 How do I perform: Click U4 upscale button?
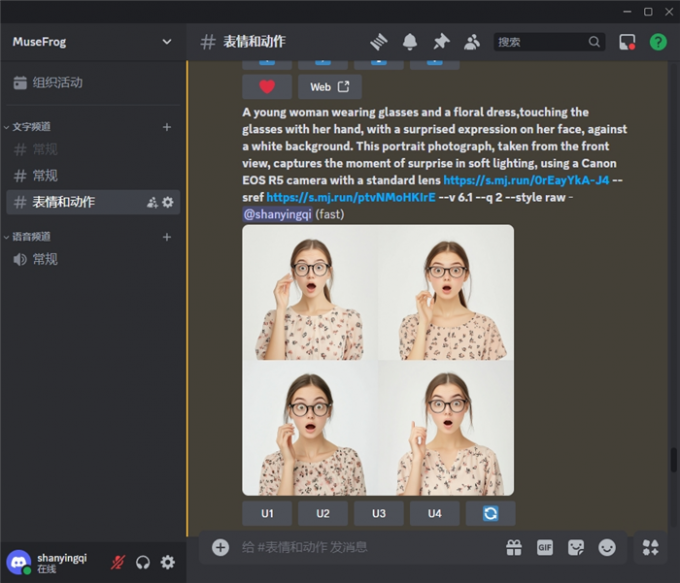tap(435, 514)
